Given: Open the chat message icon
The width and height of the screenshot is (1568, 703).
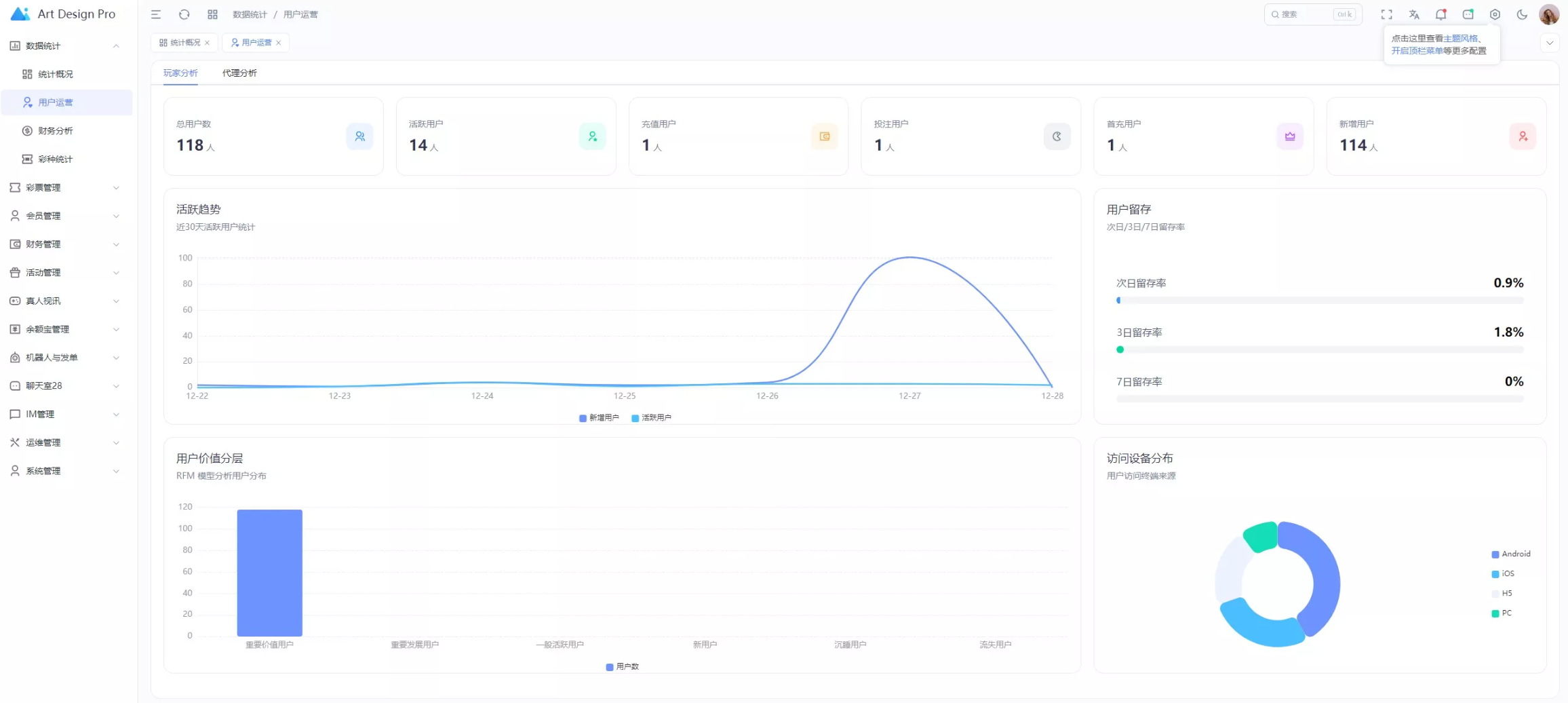Looking at the screenshot, I should coord(1468,14).
